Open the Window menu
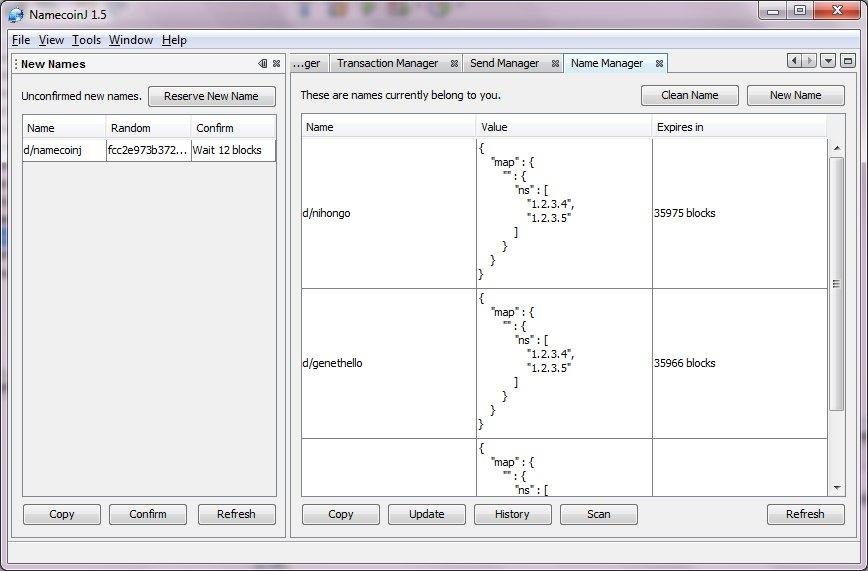Image resolution: width=868 pixels, height=571 pixels. point(131,40)
